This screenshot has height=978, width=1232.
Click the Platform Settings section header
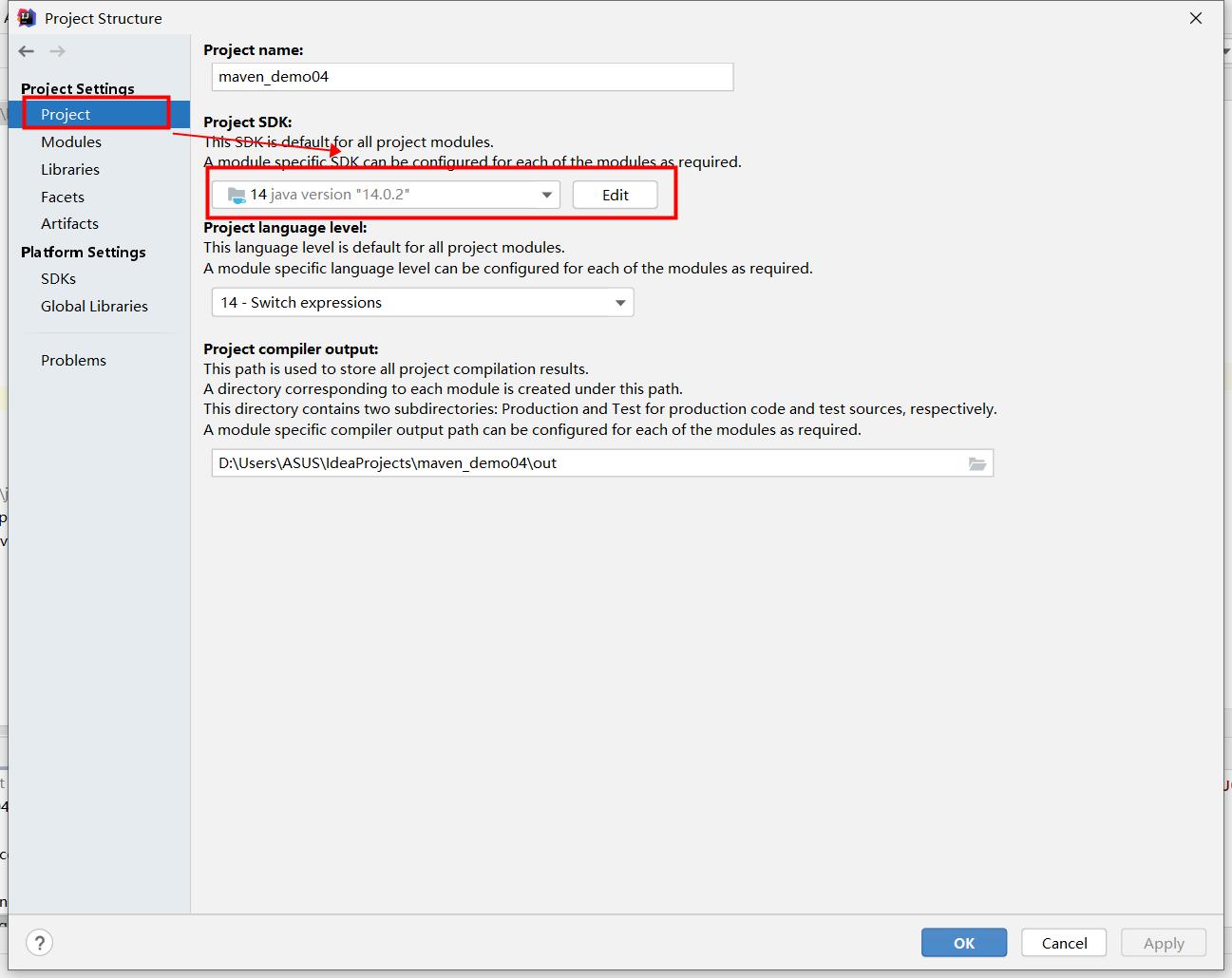pos(84,252)
